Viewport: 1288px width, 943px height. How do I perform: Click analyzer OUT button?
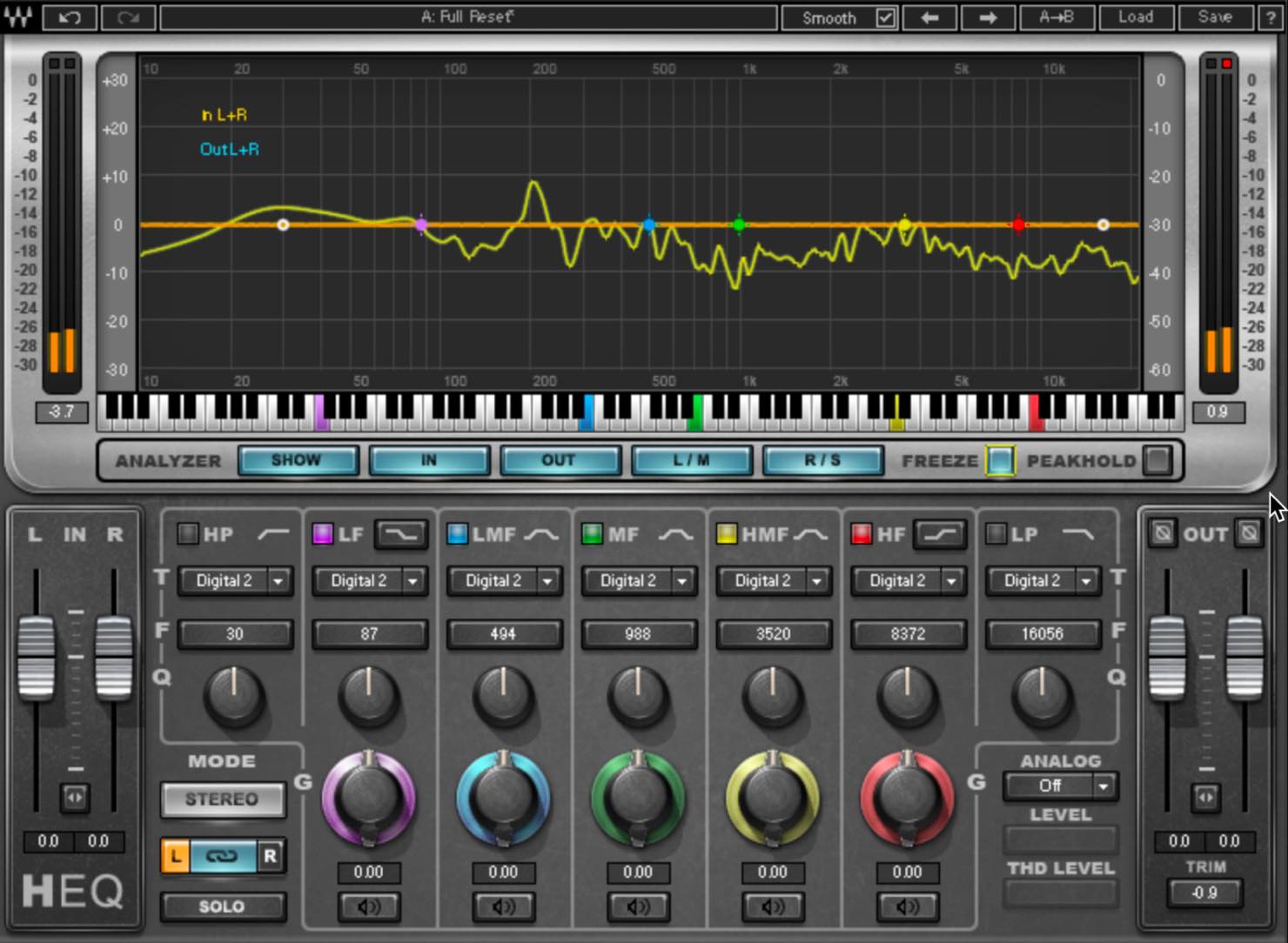[560, 460]
